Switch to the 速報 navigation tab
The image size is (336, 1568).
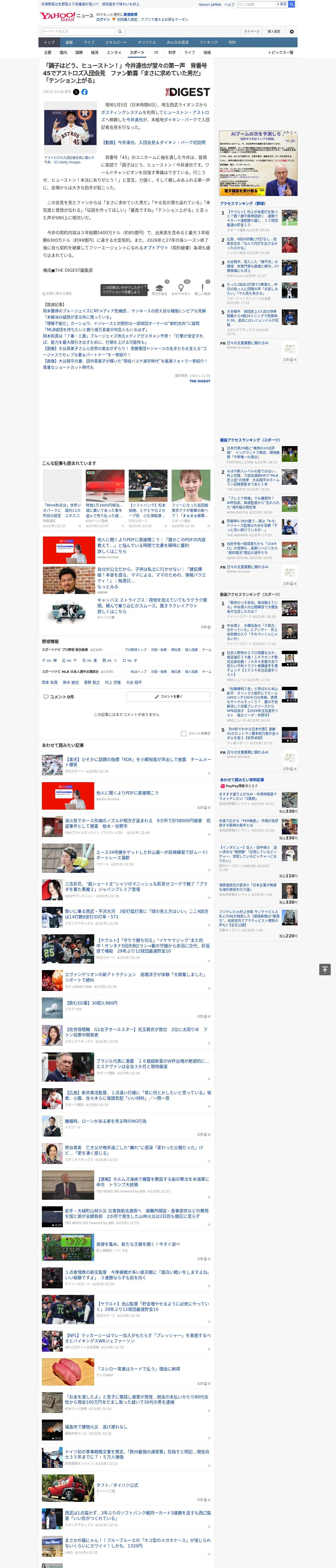point(69,43)
